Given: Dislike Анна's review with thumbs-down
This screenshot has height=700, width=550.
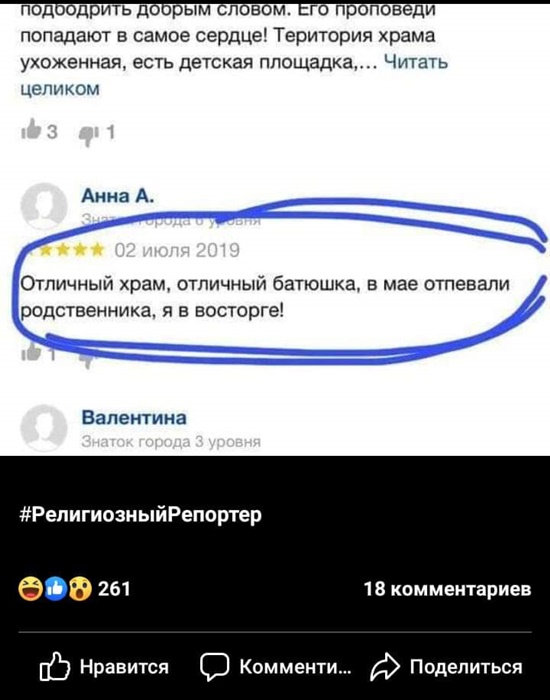Looking at the screenshot, I should [88, 359].
